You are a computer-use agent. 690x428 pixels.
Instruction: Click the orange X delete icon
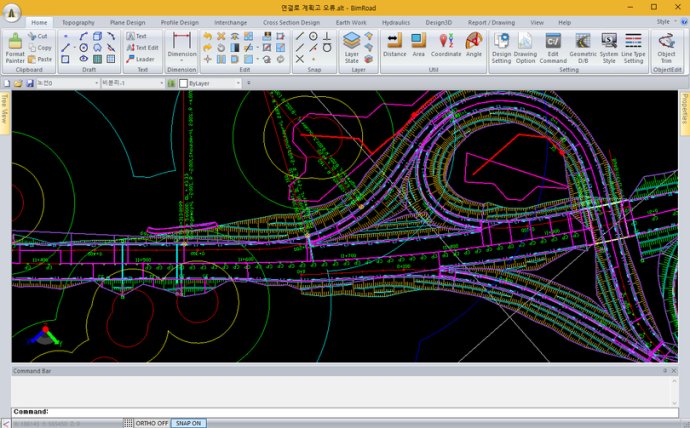point(221,36)
